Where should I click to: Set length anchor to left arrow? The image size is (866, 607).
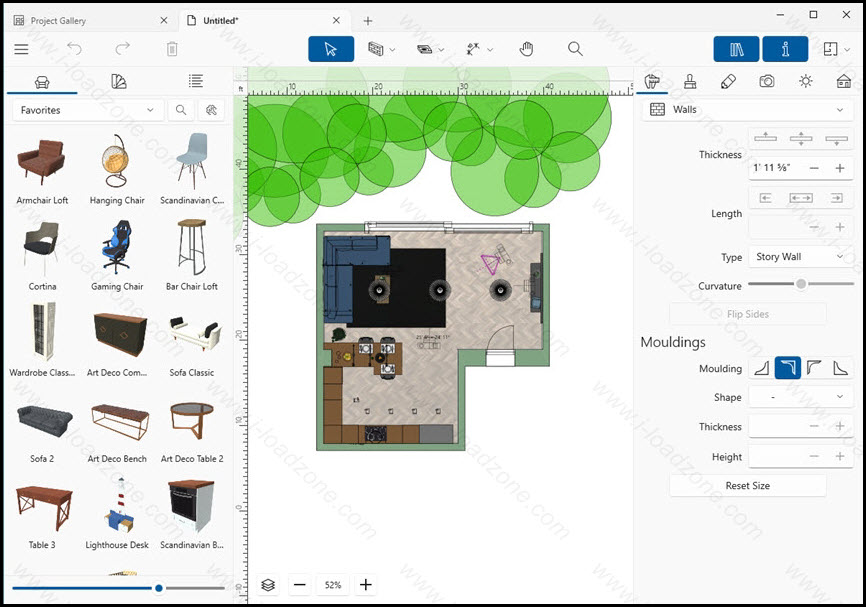(x=765, y=198)
